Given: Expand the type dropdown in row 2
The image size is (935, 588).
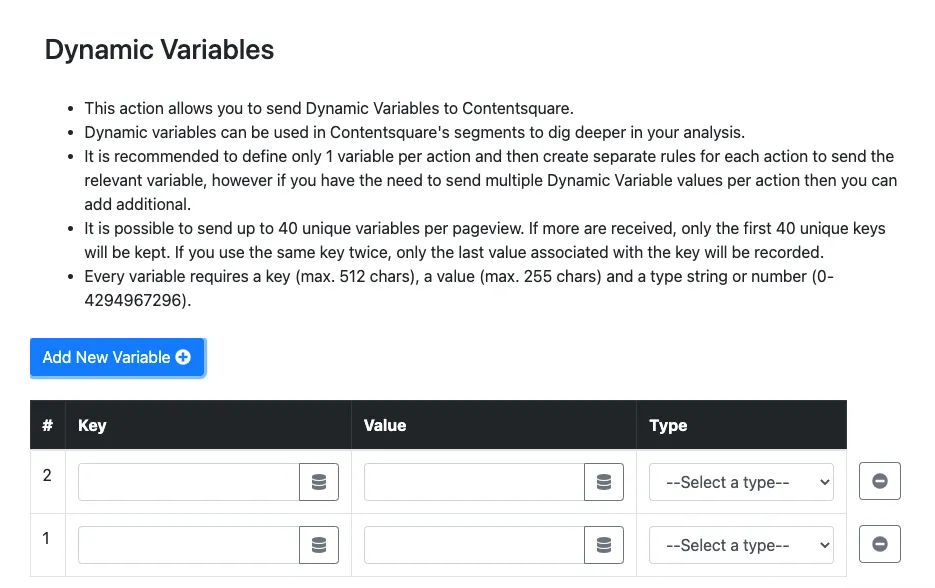Looking at the screenshot, I should click(741, 482).
